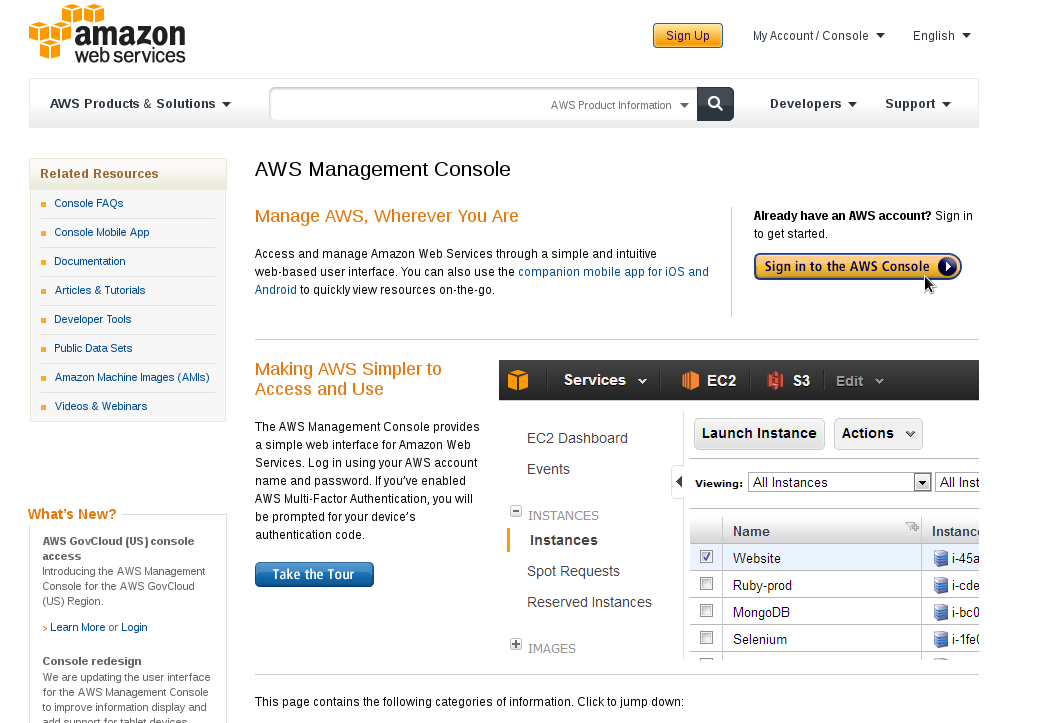This screenshot has height=723, width=1047.
Task: Uncheck the Website instance checkbox
Action: (x=706, y=557)
